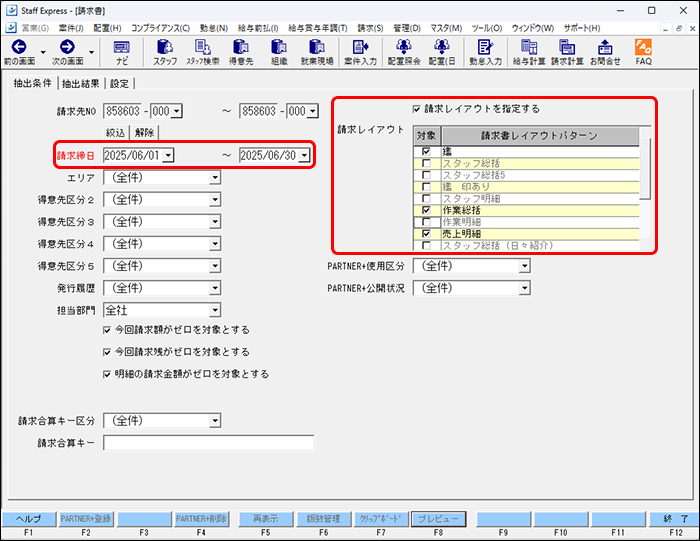Click the layout list vertical scrollbar

(x=645, y=187)
